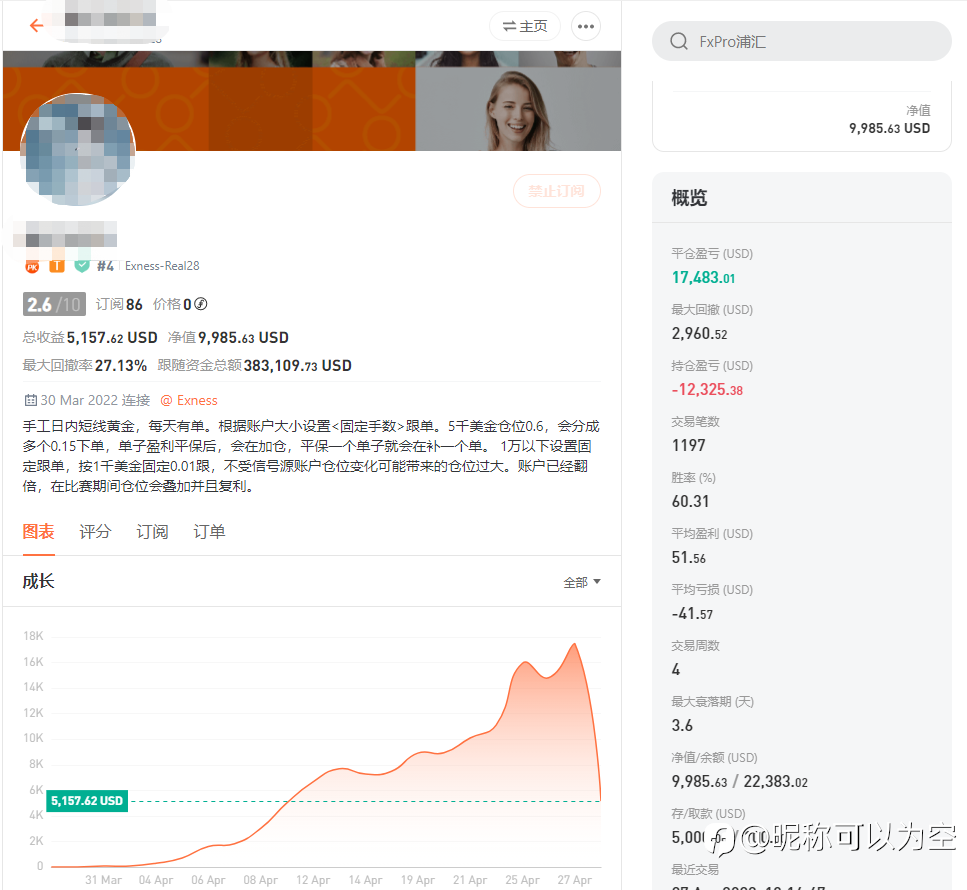Screen dimensions: 967x890
Task: Click the 禁止订阅 button
Action: pyautogui.click(x=556, y=191)
